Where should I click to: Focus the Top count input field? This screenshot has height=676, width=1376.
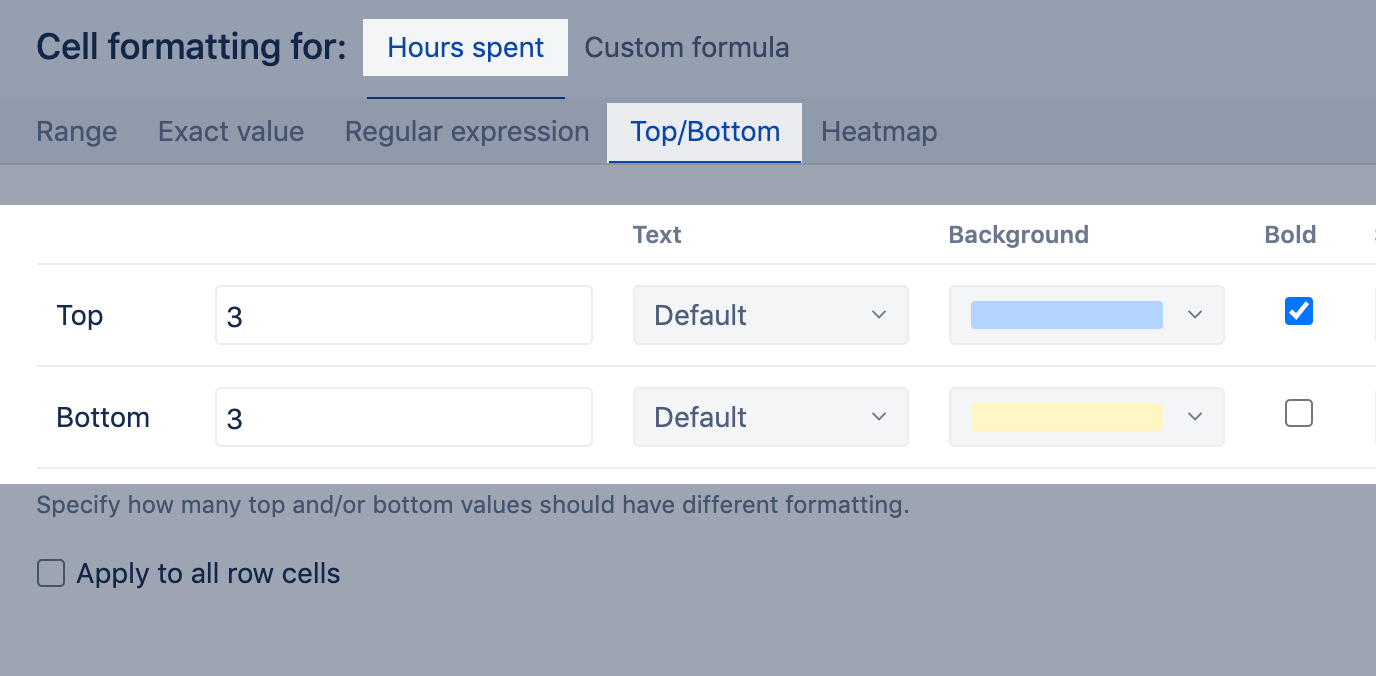tap(404, 316)
